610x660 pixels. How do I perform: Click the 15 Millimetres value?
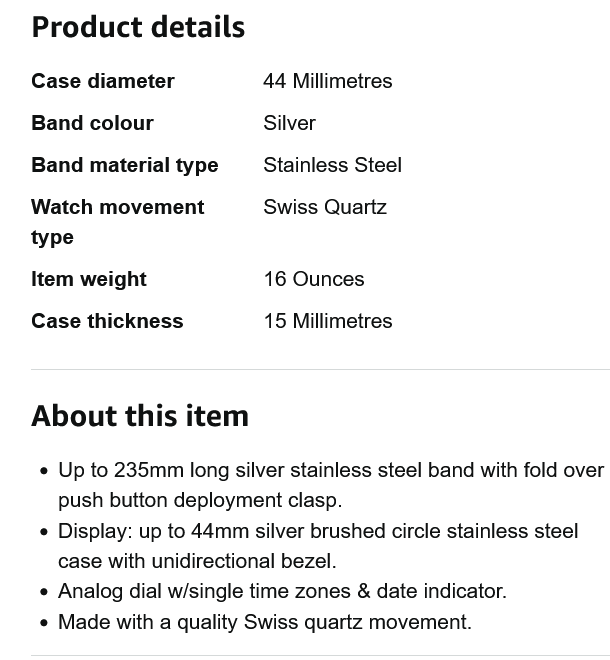(327, 321)
